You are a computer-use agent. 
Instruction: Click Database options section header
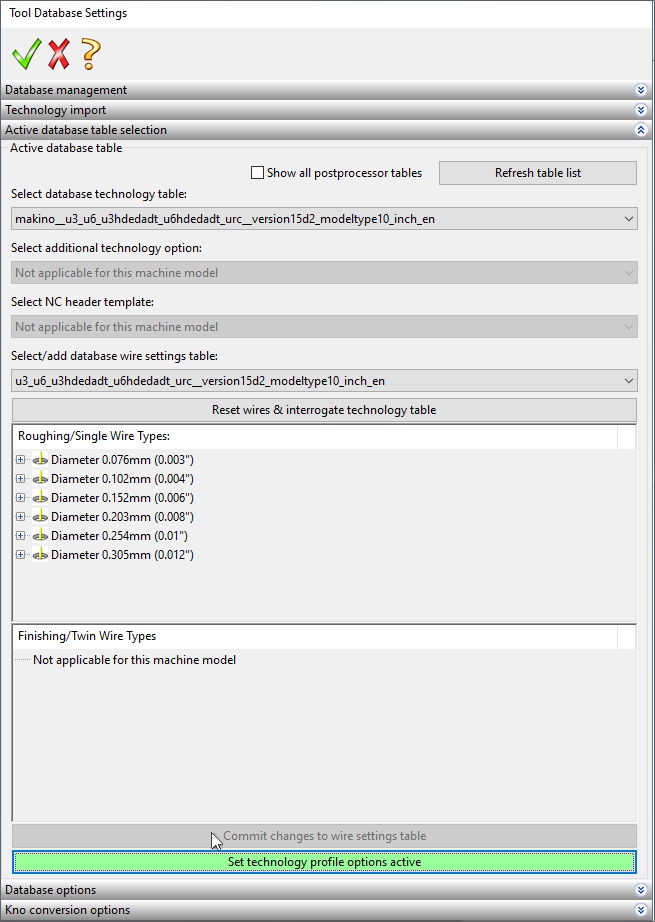coord(326,890)
